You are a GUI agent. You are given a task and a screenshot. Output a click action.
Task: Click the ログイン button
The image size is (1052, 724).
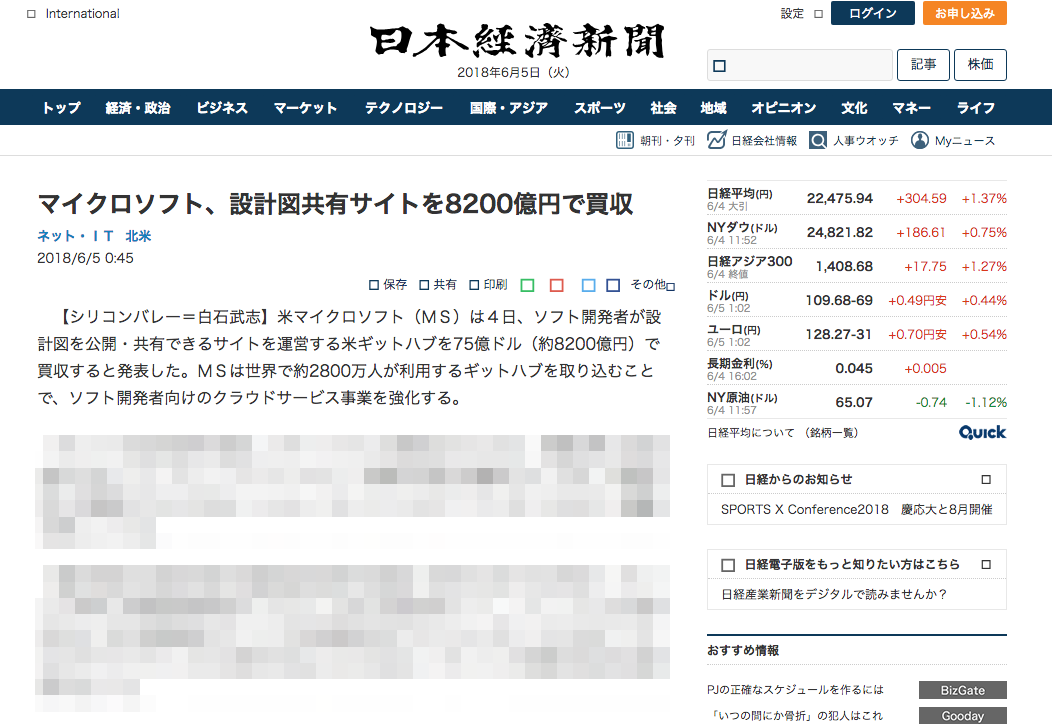873,13
